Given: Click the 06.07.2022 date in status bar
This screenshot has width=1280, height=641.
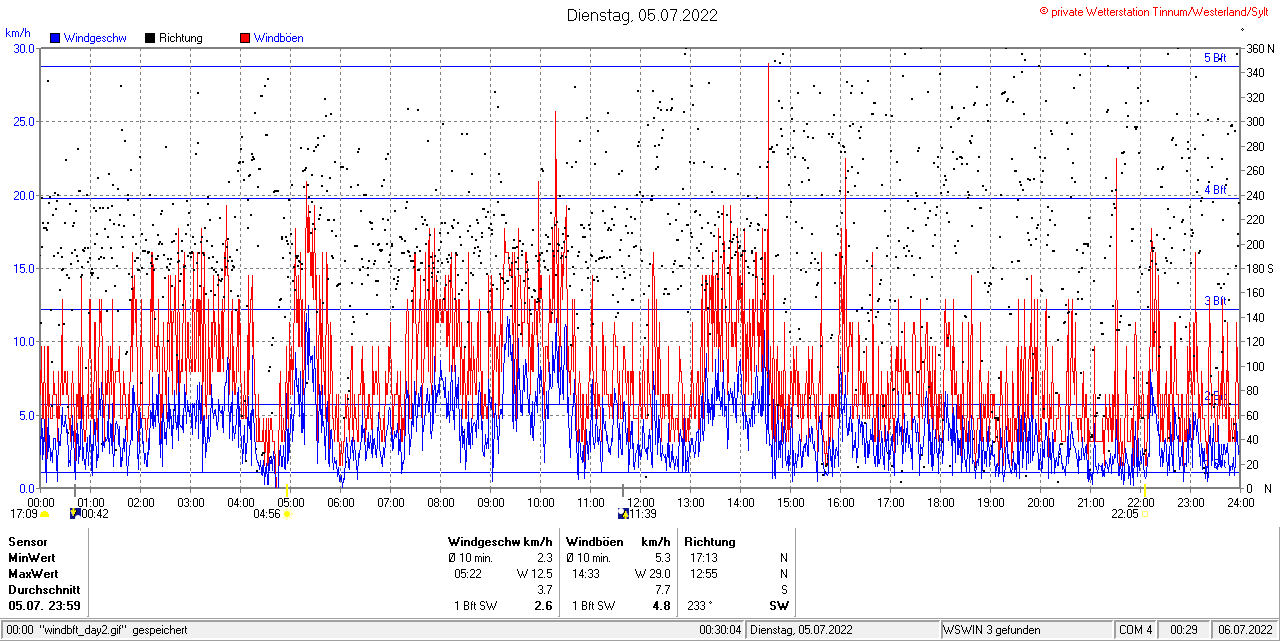Looking at the screenshot, I should click(x=1245, y=630).
